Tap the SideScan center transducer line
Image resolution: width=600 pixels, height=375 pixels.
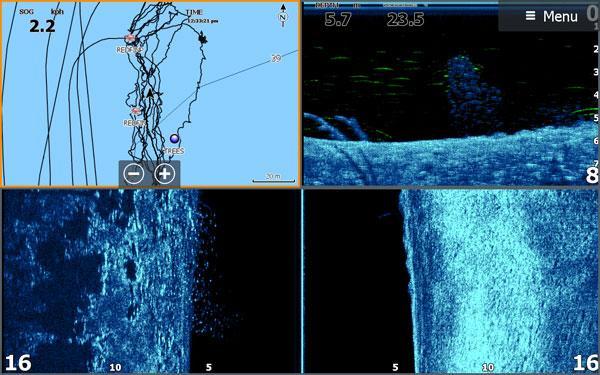(x=302, y=281)
